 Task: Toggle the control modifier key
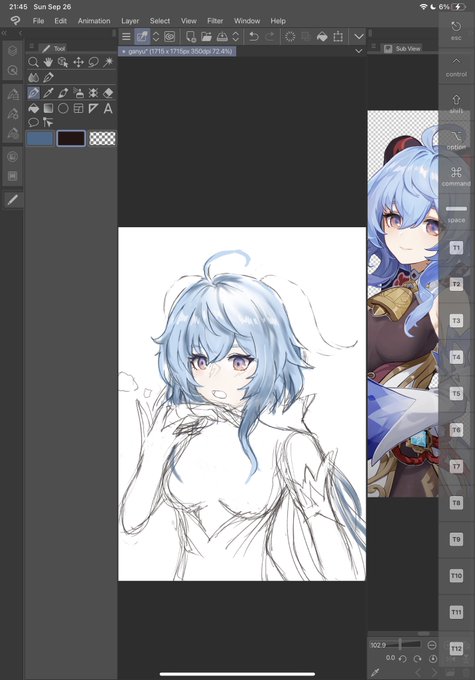coord(456,67)
